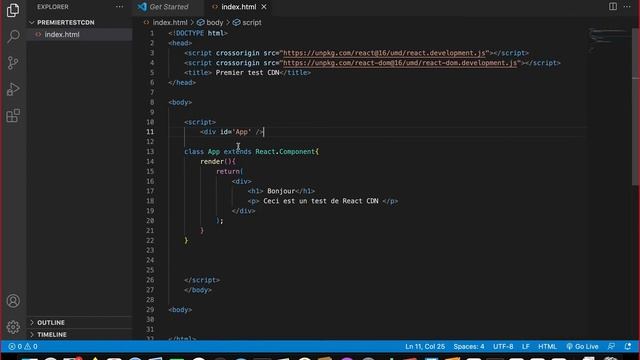Open the Run and Debug view
This screenshot has width=640, height=360.
tap(13, 89)
